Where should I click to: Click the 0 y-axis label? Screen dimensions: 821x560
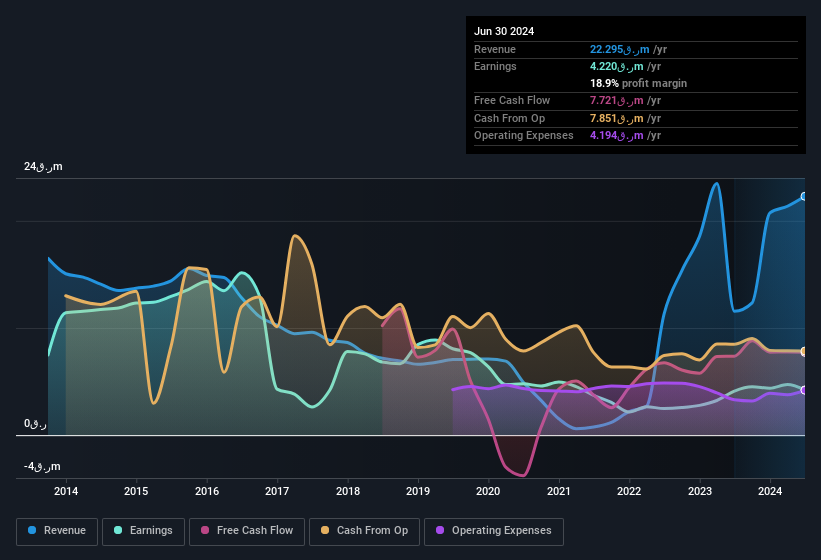(x=35, y=423)
